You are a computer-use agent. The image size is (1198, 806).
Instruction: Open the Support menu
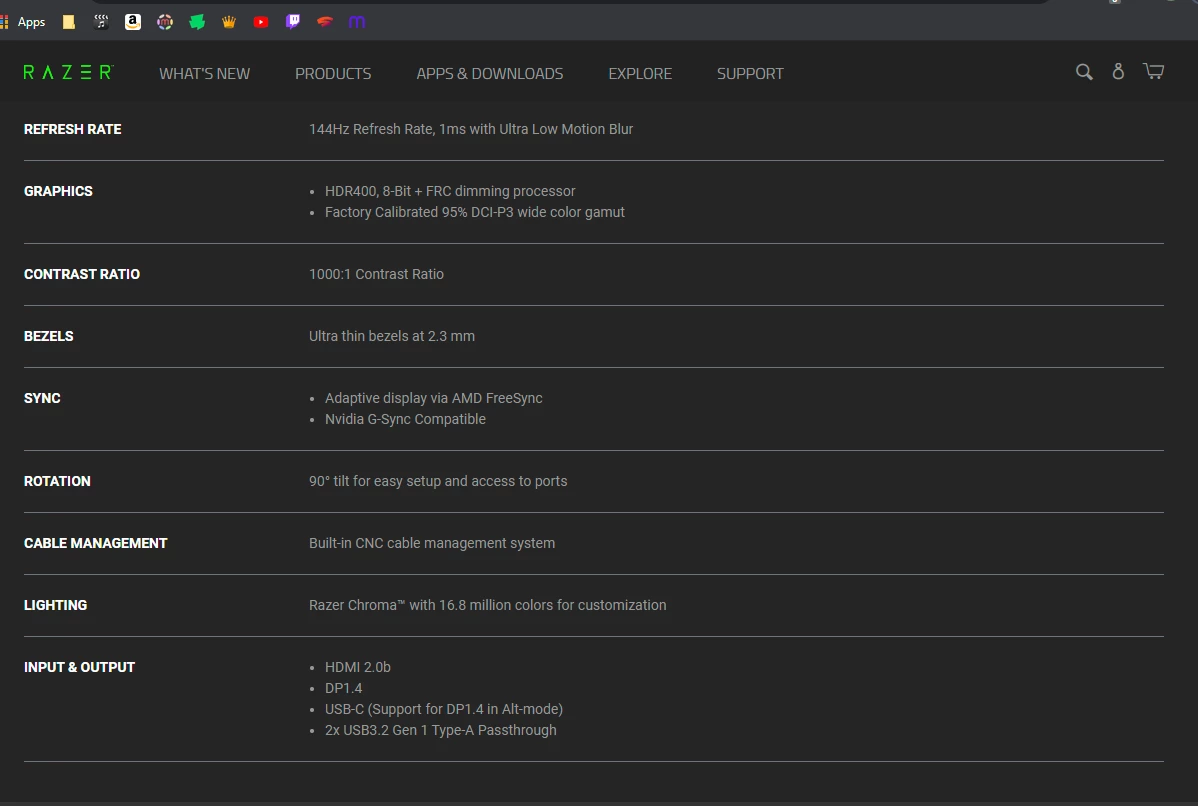[x=750, y=74]
